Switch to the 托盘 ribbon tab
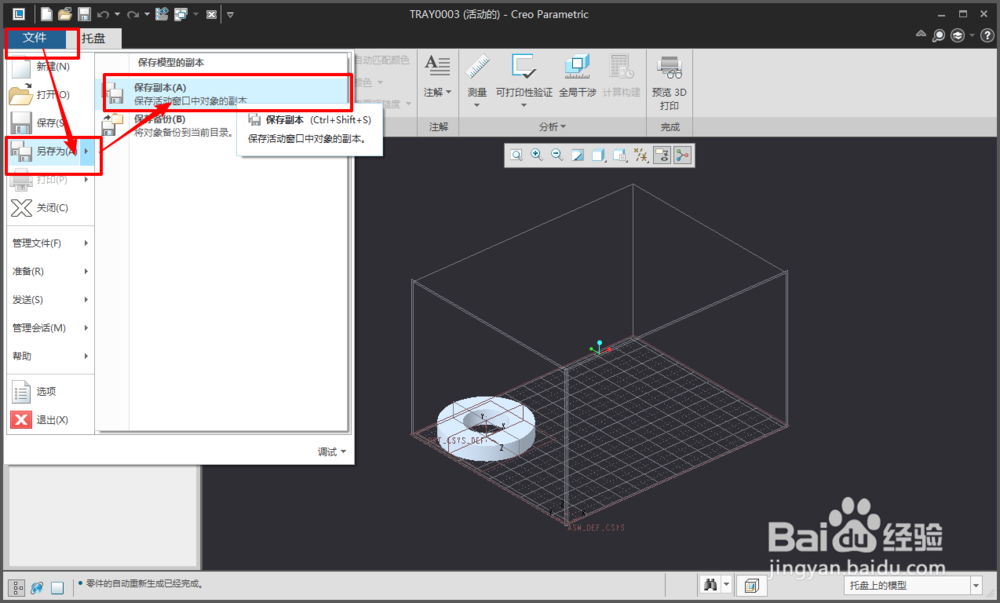The height and width of the screenshot is (603, 1000). [x=93, y=38]
